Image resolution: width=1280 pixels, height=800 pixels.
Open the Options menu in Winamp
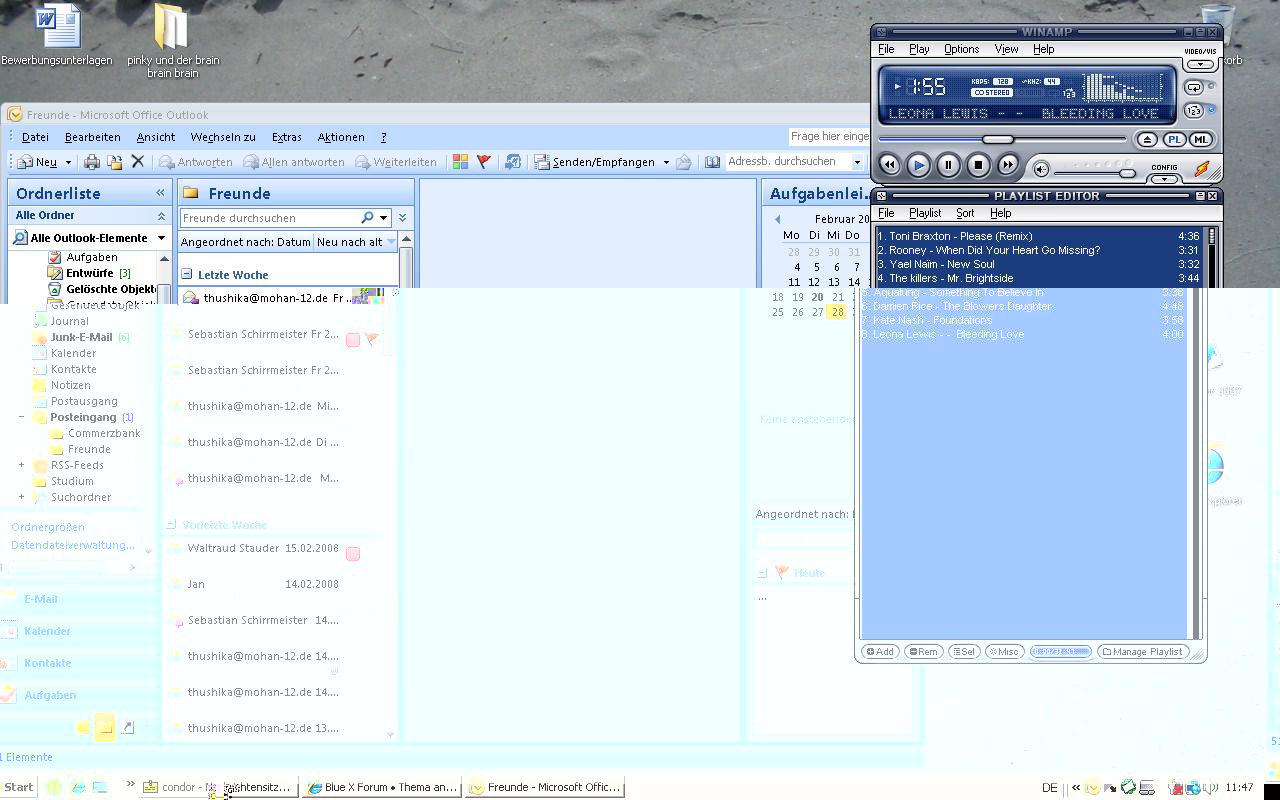click(961, 49)
